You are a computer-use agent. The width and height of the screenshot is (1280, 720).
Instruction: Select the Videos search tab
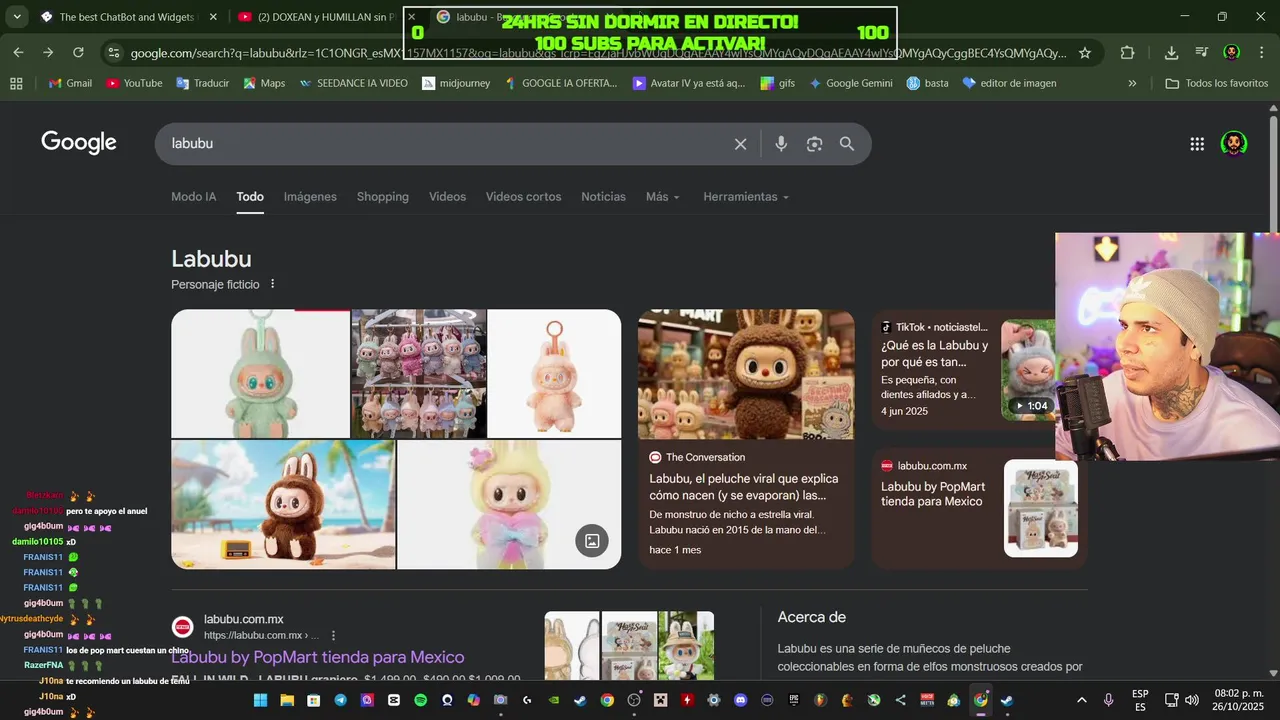447,197
